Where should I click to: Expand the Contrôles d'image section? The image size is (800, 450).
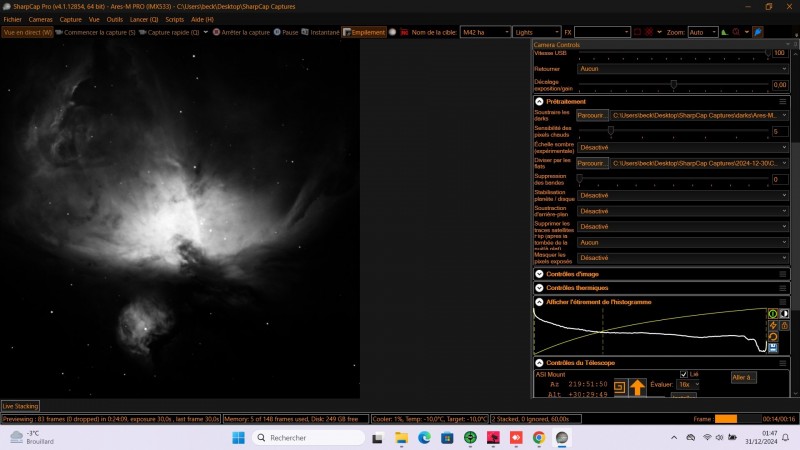(539, 274)
